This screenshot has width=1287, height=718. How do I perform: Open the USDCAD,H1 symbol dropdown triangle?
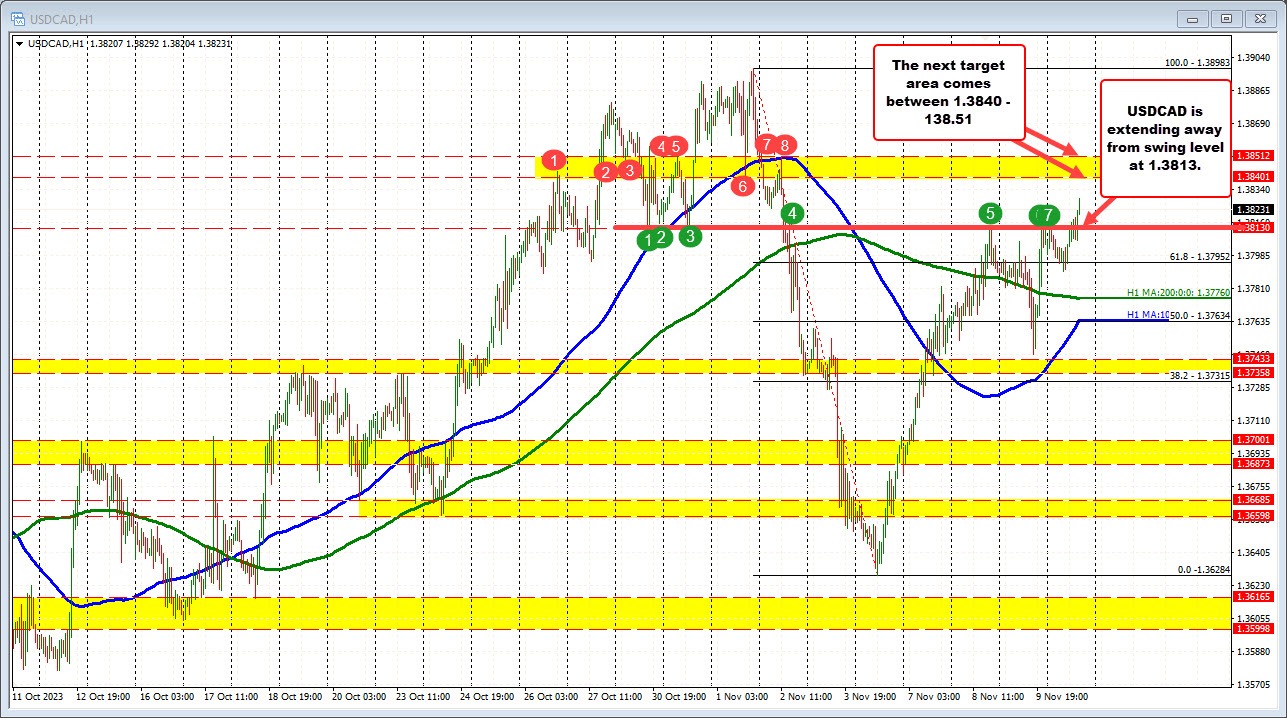[20, 44]
